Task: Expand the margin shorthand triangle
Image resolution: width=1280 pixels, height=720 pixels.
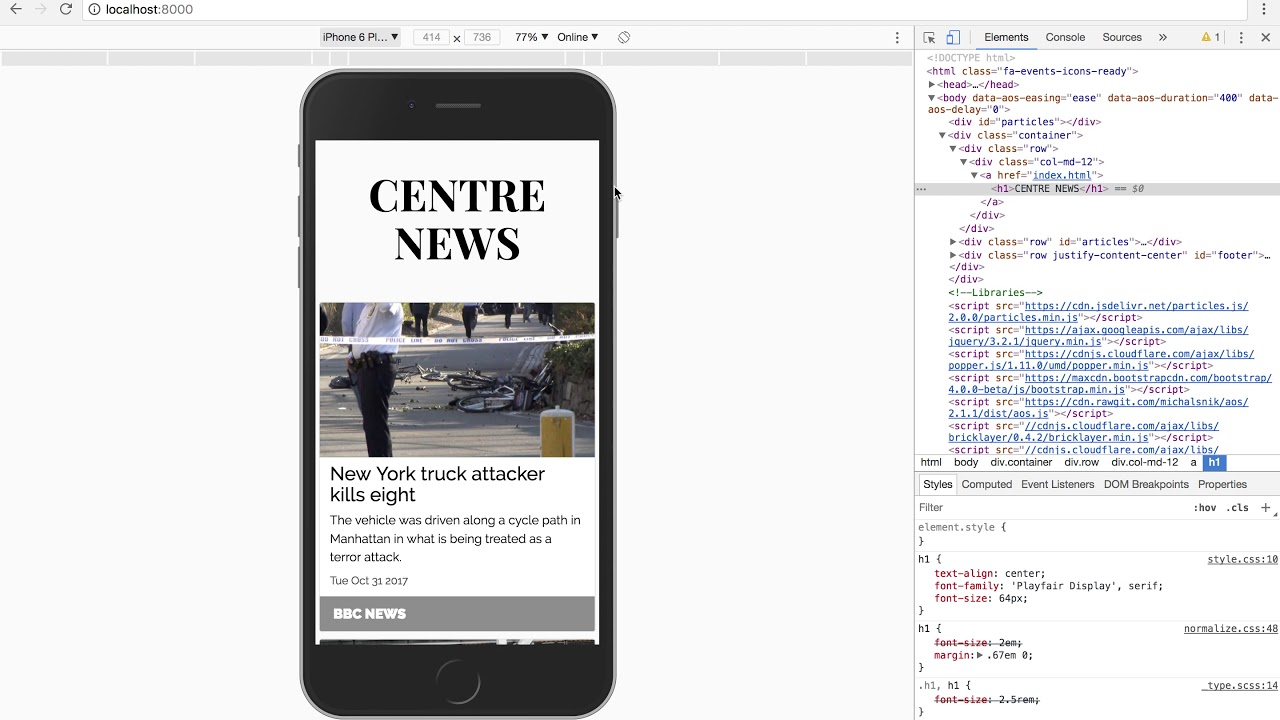Action: pyautogui.click(x=980, y=655)
